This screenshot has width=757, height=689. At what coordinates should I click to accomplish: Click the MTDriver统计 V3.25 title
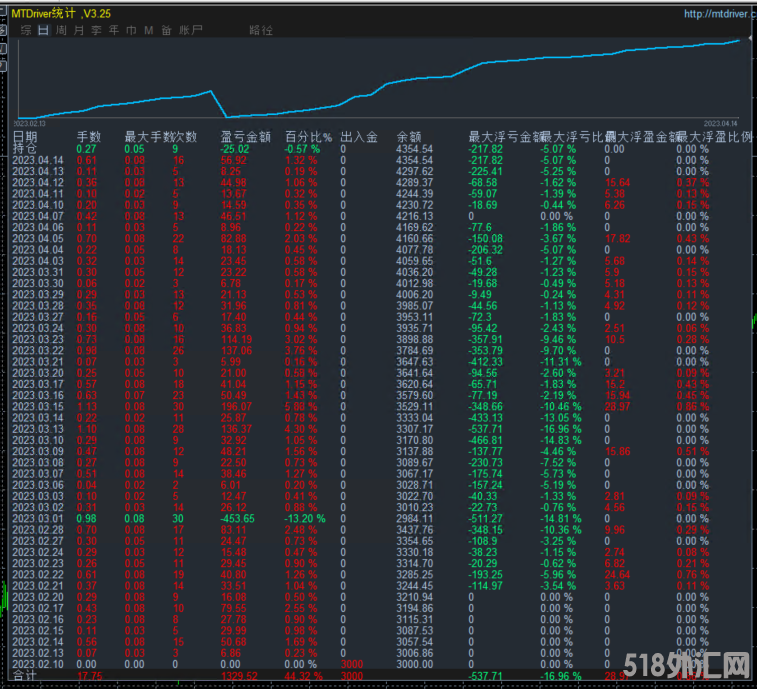[61, 14]
